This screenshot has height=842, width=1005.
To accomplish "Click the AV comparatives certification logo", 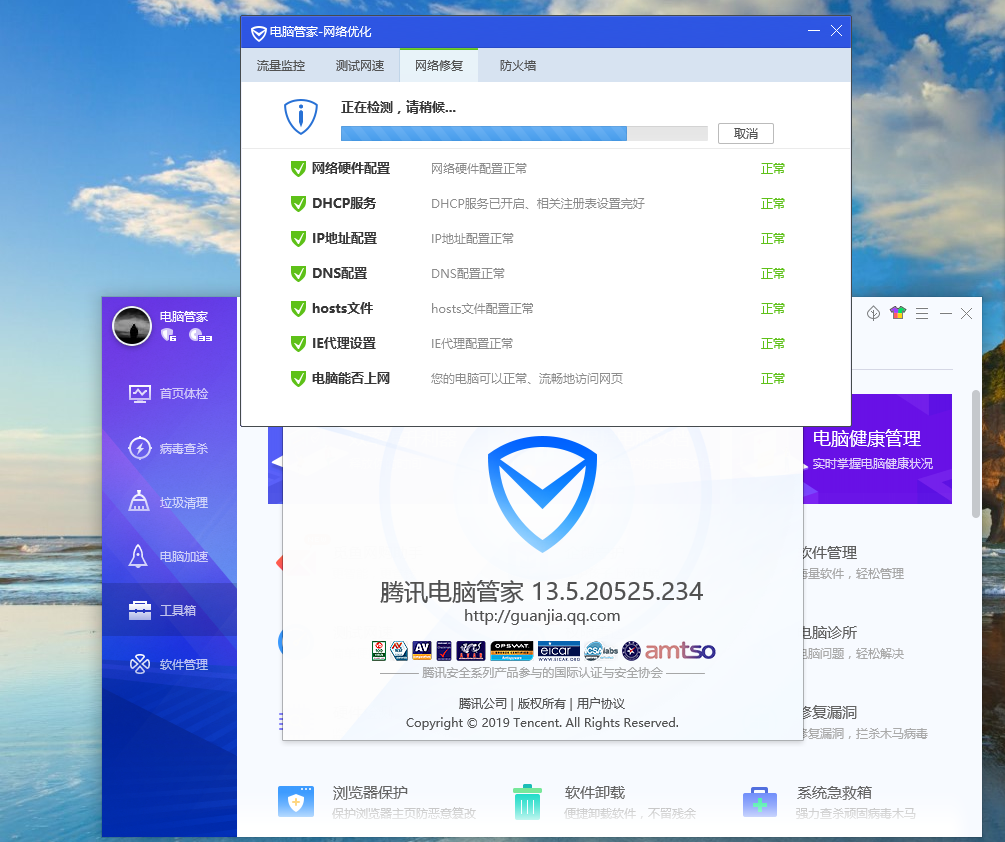I will click(x=422, y=650).
